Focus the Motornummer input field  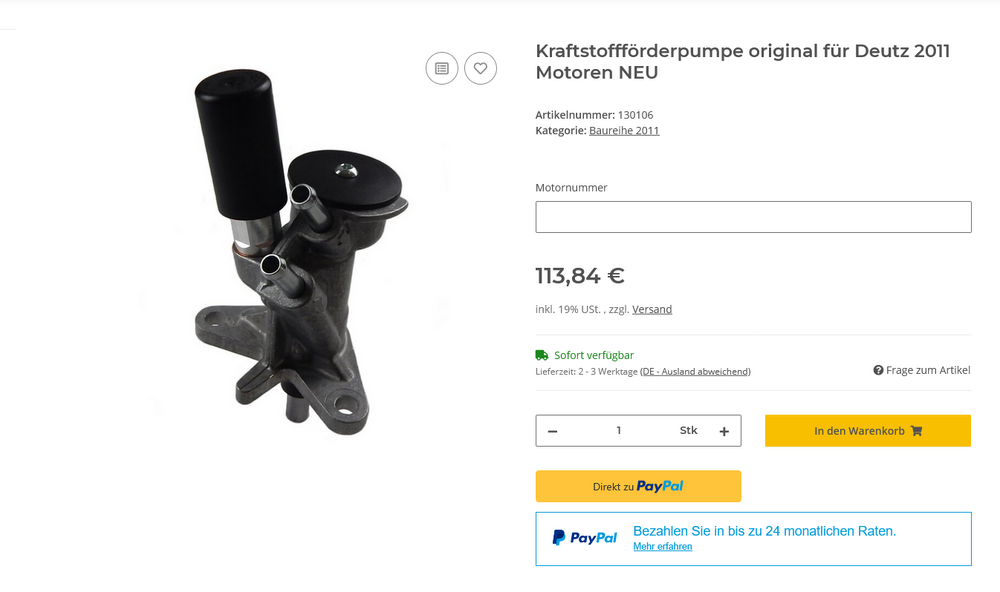pyautogui.click(x=753, y=217)
